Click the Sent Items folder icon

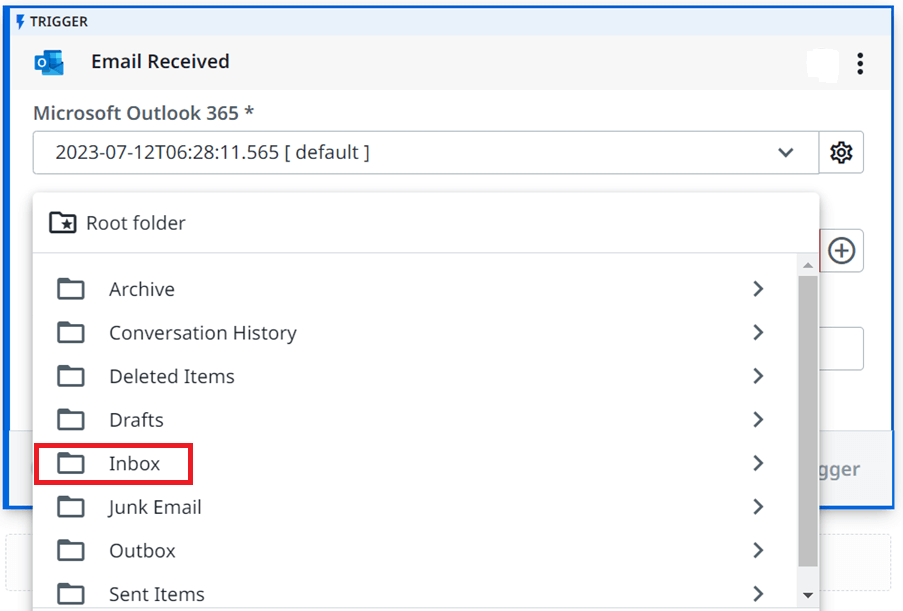coord(71,594)
